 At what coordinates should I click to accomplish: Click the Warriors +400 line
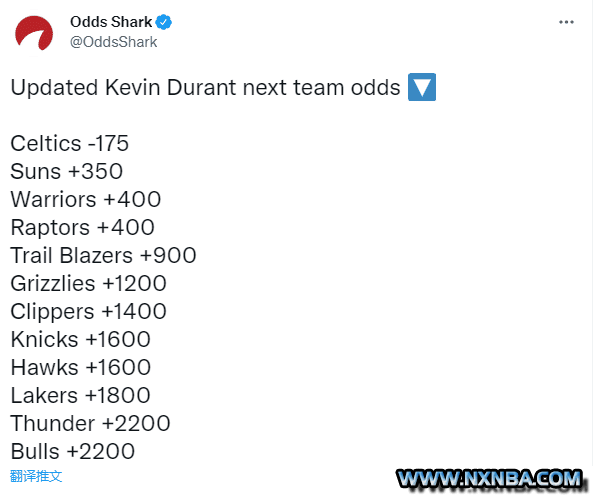point(86,199)
